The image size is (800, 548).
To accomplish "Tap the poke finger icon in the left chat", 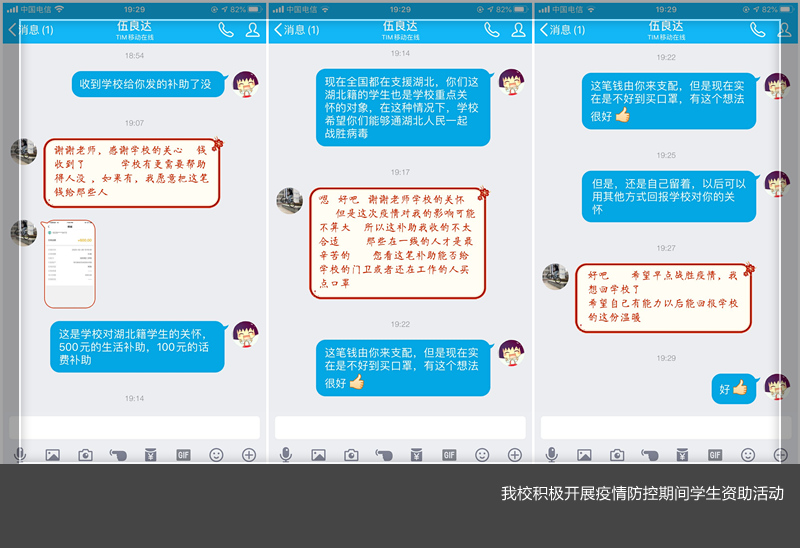I will (x=118, y=455).
